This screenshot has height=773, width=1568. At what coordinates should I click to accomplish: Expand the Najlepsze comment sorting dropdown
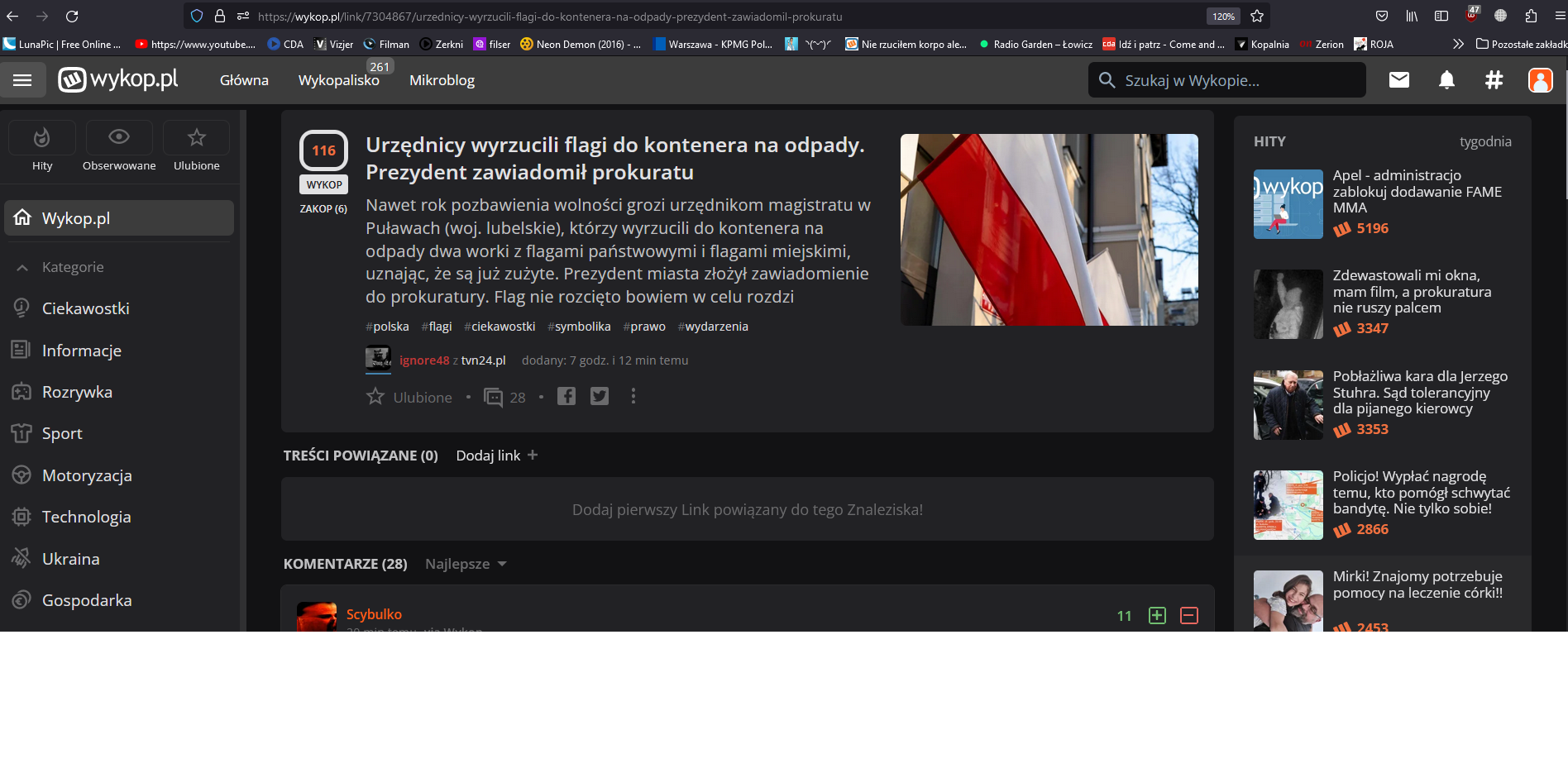(x=466, y=564)
